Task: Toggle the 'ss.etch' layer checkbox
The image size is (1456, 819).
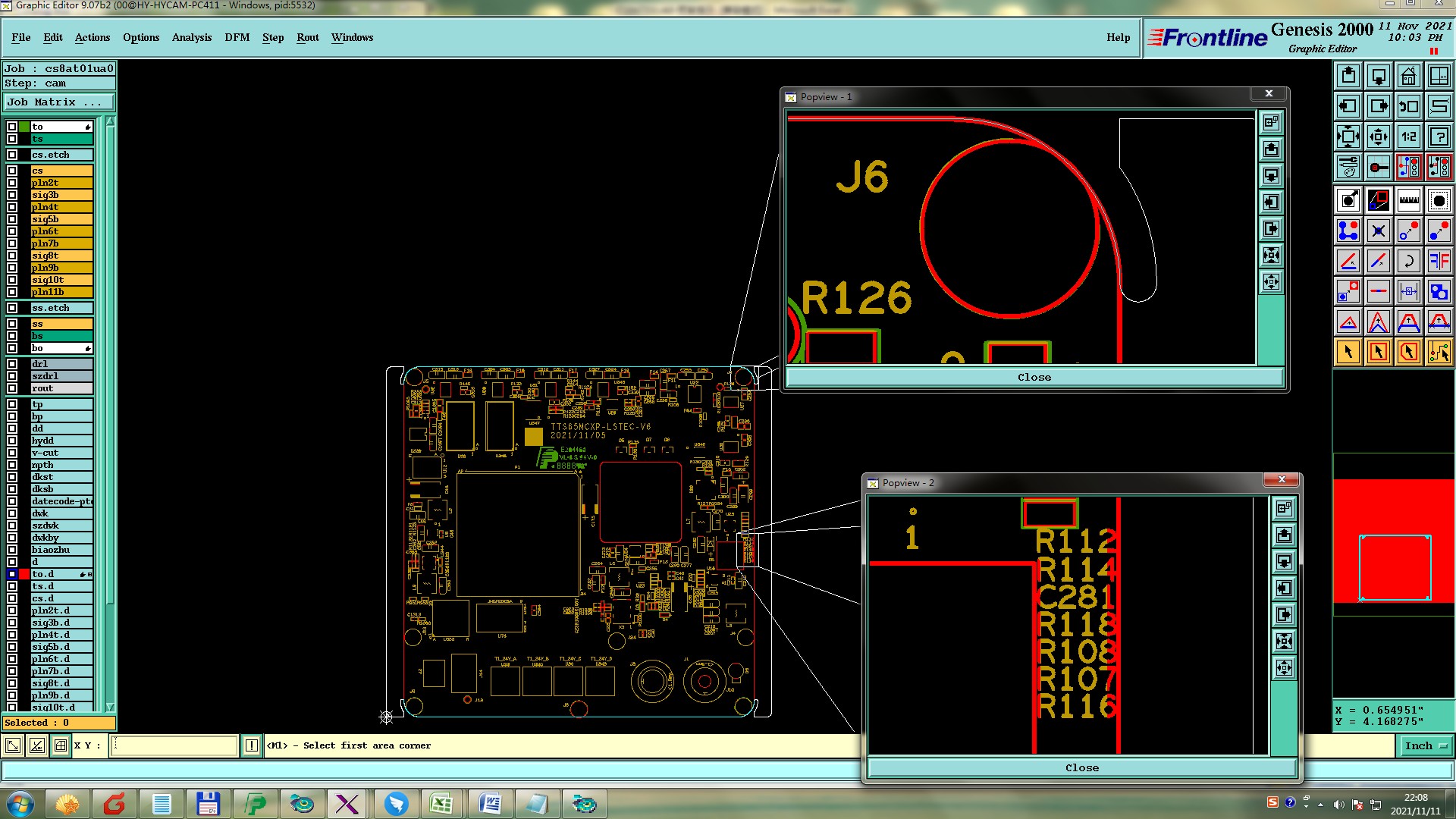Action: pos(12,308)
